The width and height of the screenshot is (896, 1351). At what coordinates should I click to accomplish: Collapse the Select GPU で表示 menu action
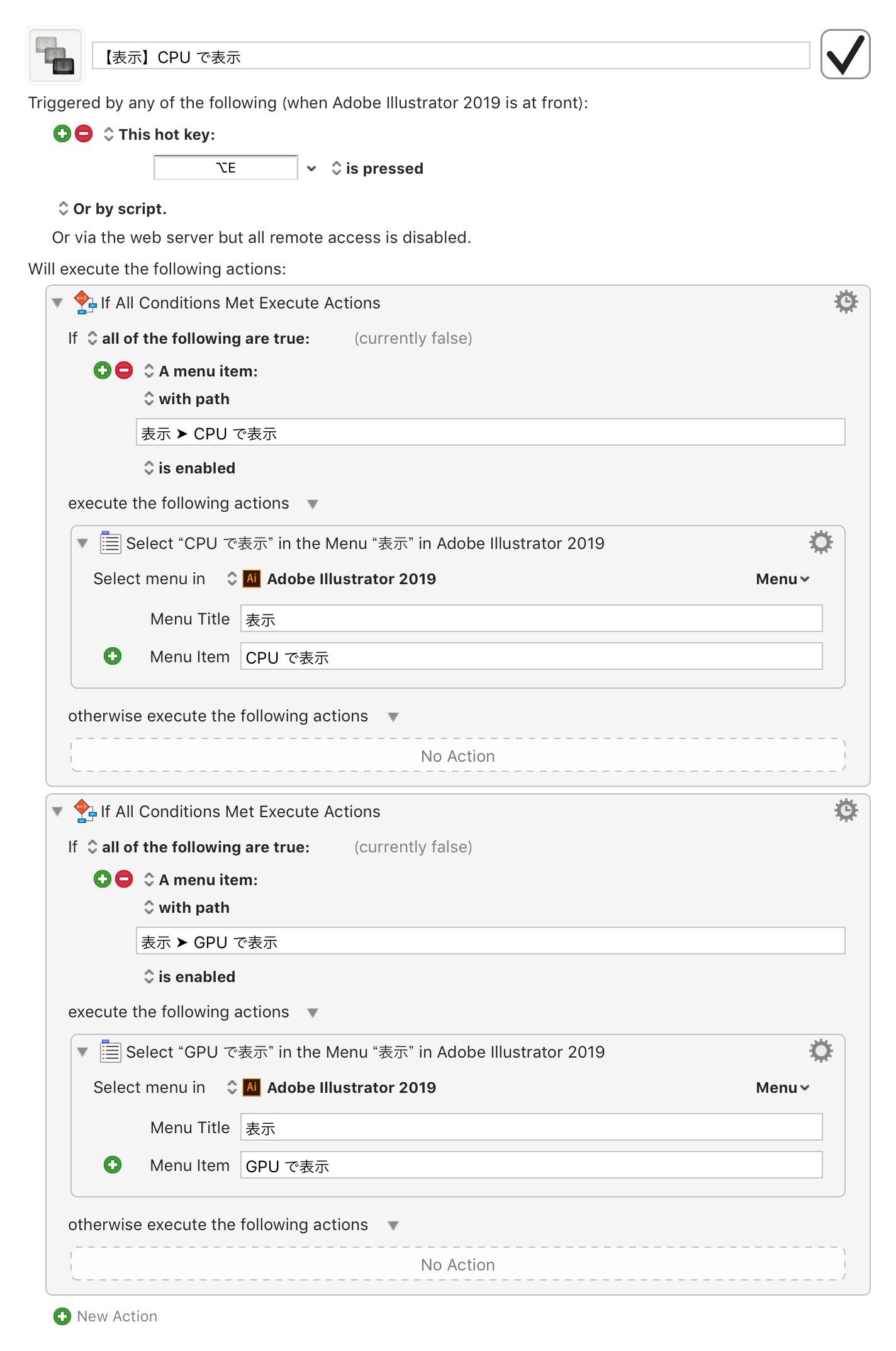click(x=82, y=1052)
